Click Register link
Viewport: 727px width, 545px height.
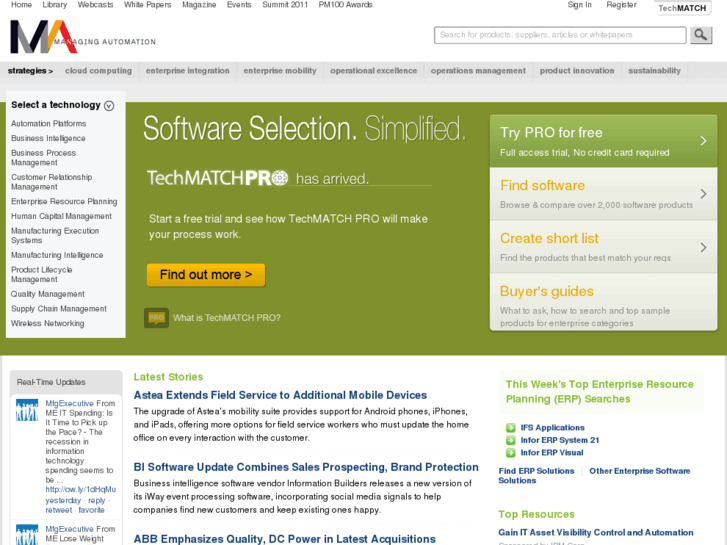pyautogui.click(x=621, y=5)
